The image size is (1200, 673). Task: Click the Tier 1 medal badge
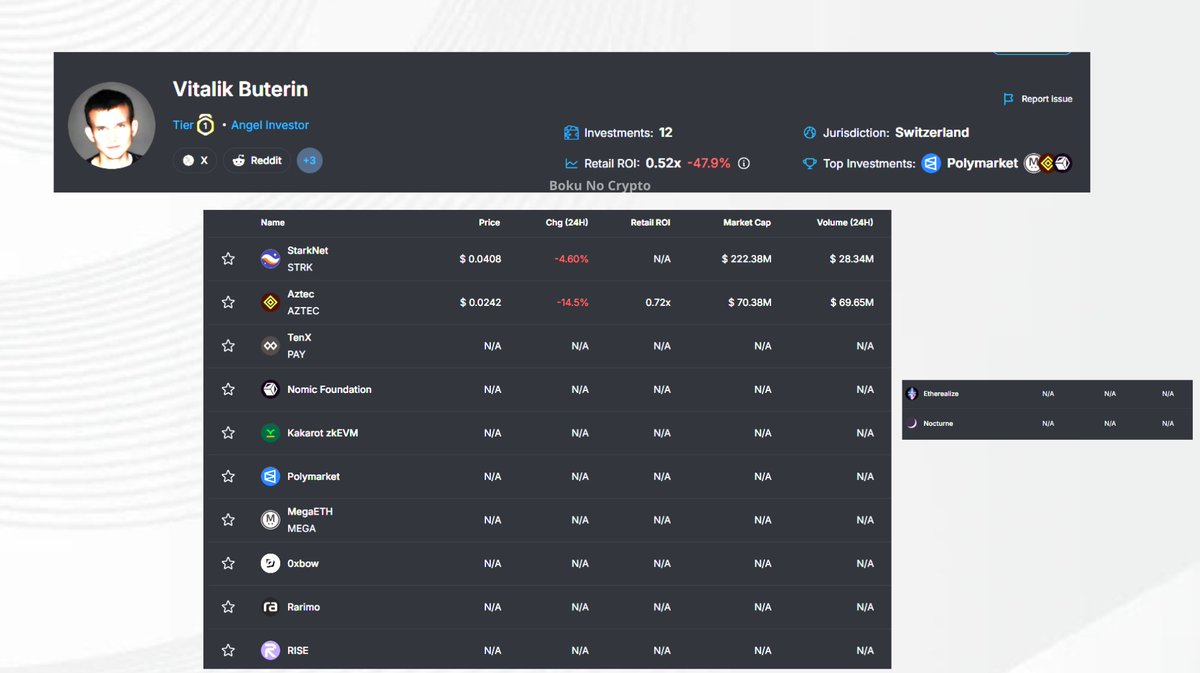tap(205, 125)
